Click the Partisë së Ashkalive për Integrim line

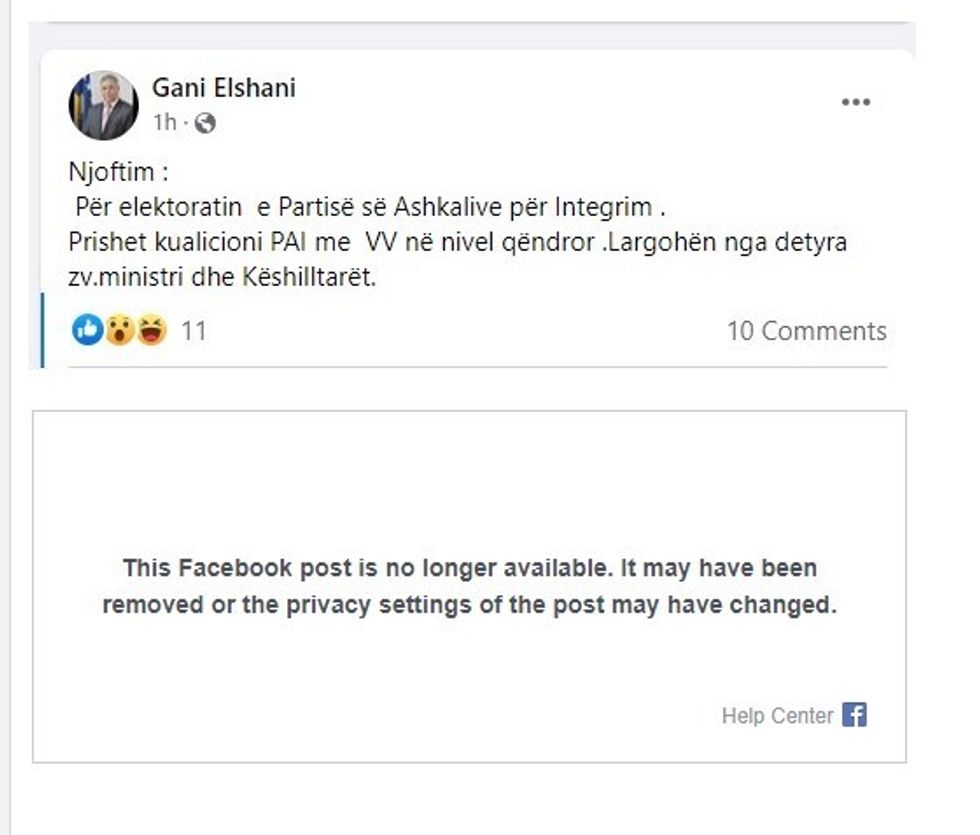(370, 208)
